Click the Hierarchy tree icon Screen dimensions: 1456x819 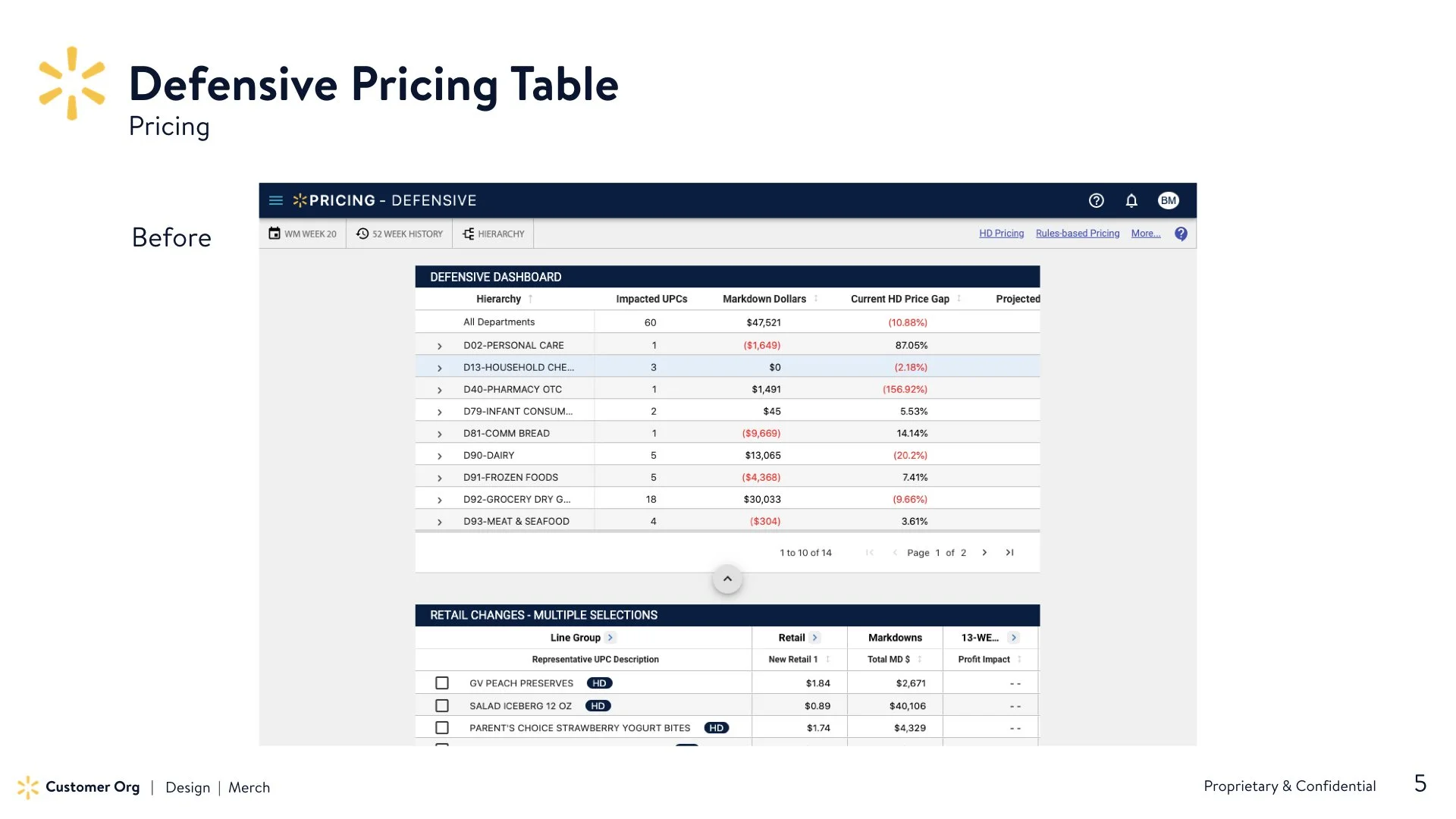(468, 234)
